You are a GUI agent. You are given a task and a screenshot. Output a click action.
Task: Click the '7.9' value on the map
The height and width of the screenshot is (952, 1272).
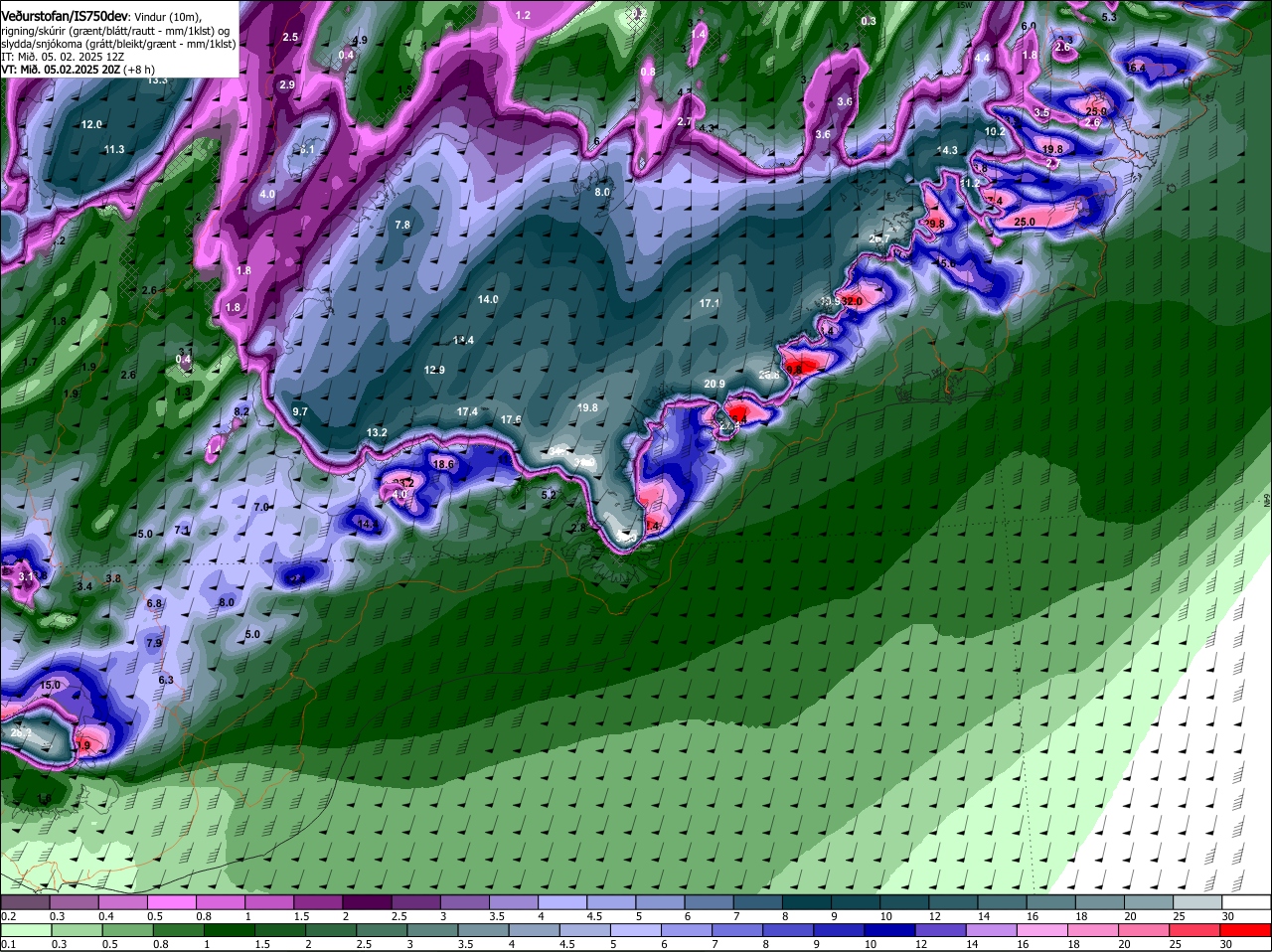(154, 643)
